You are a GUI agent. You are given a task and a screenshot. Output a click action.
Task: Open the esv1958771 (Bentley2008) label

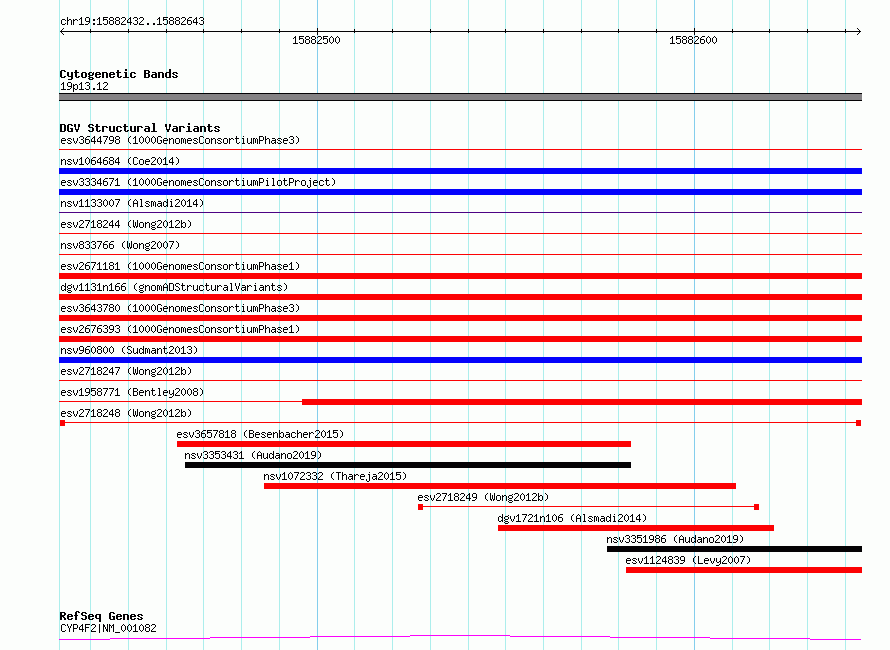point(132,392)
